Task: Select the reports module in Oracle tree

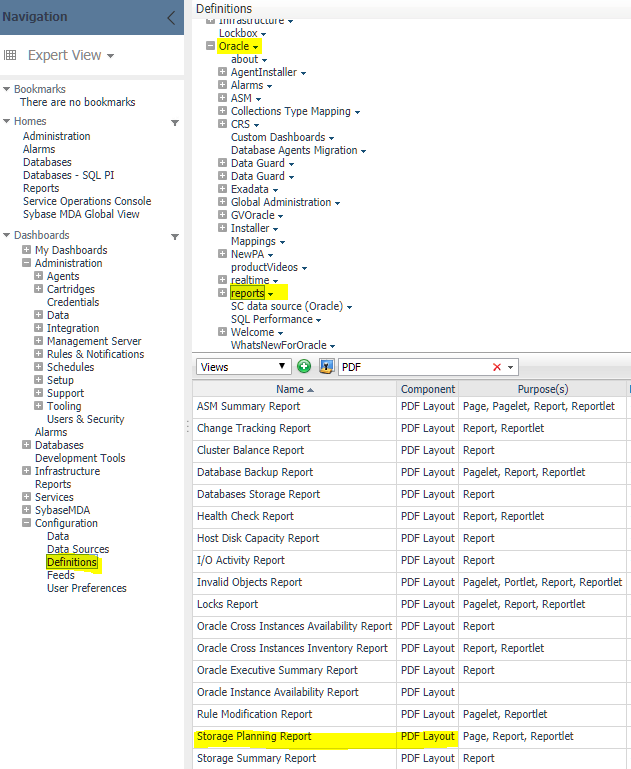Action: (248, 293)
